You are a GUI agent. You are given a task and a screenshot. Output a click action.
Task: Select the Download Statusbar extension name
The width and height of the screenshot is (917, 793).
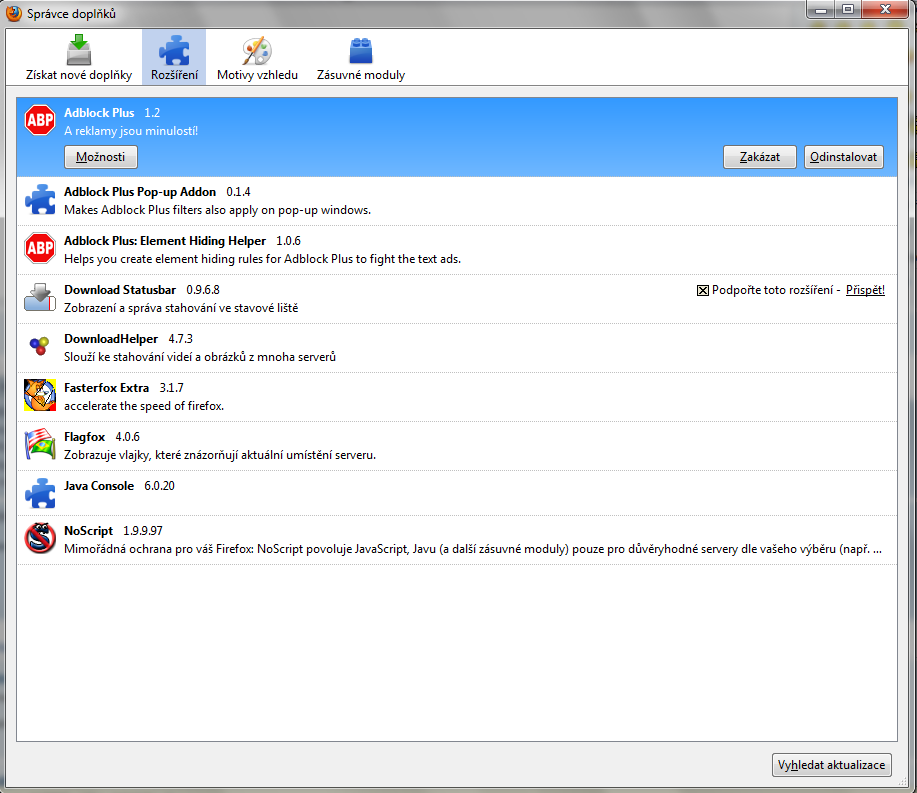[x=120, y=290]
